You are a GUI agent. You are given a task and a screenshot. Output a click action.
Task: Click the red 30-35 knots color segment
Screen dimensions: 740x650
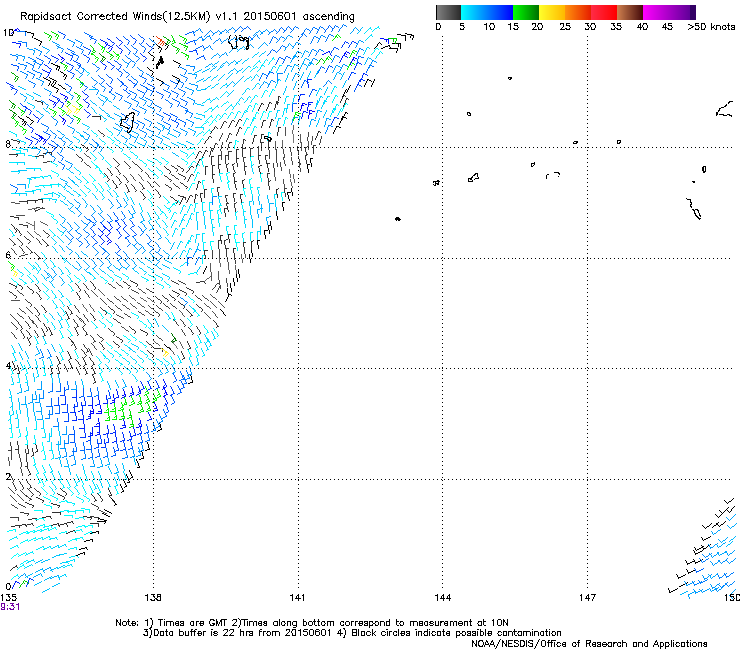604,12
